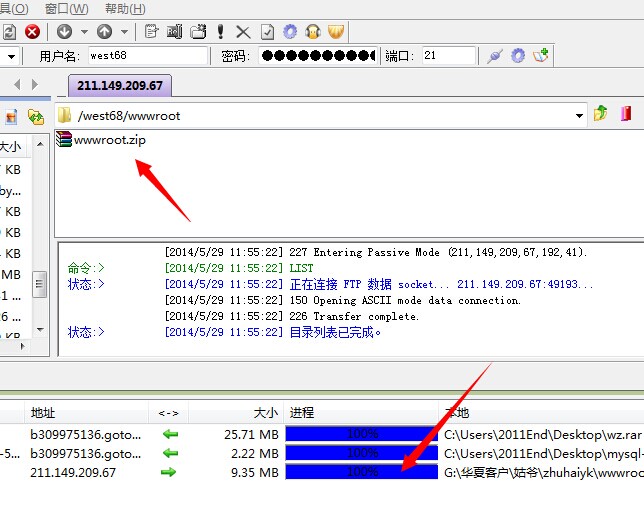This screenshot has width=644, height=531.
Task: Select queue row with 25.71 MB
Action: pos(322,434)
